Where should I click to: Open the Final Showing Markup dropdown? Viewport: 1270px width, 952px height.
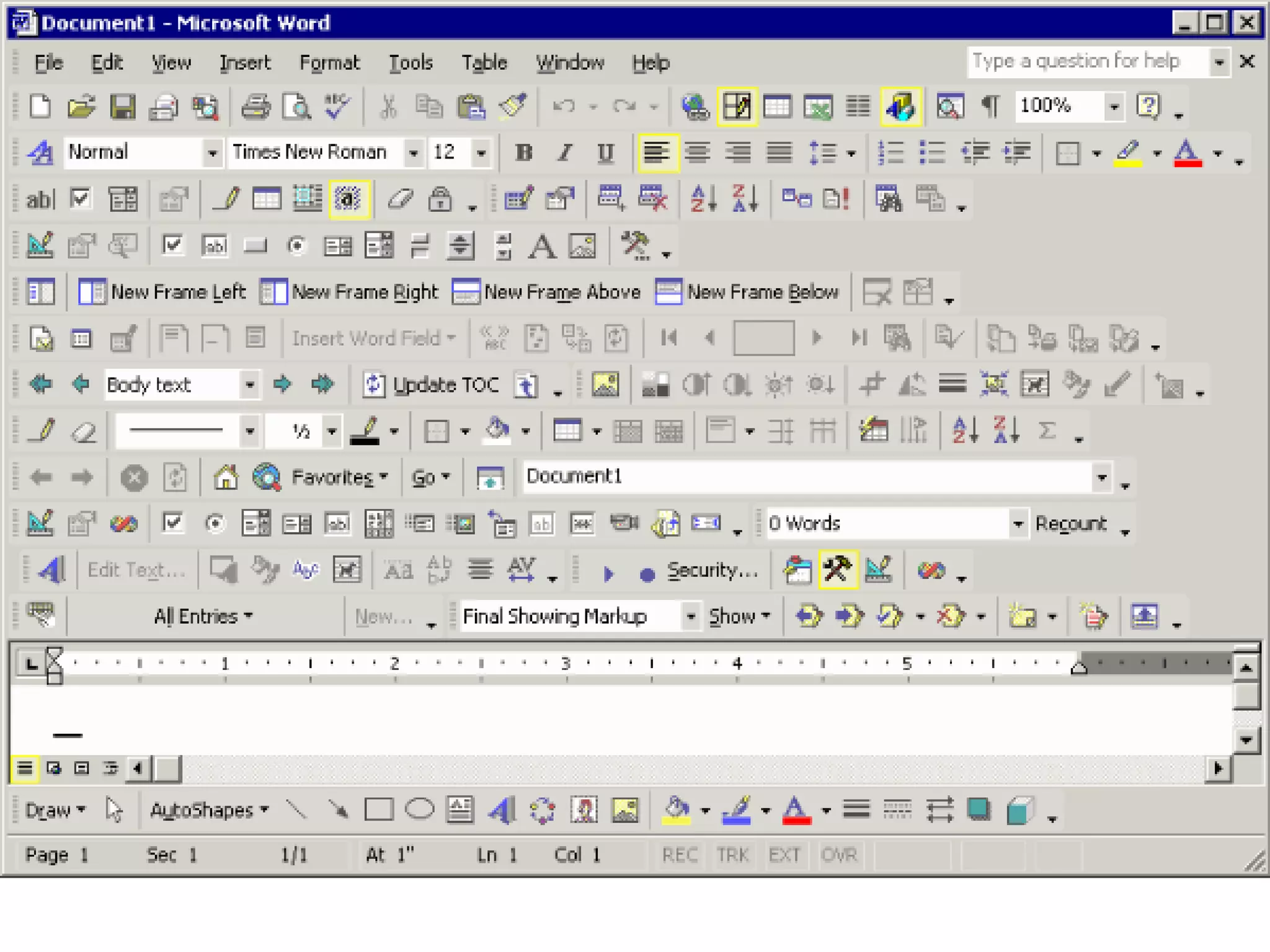(x=690, y=616)
